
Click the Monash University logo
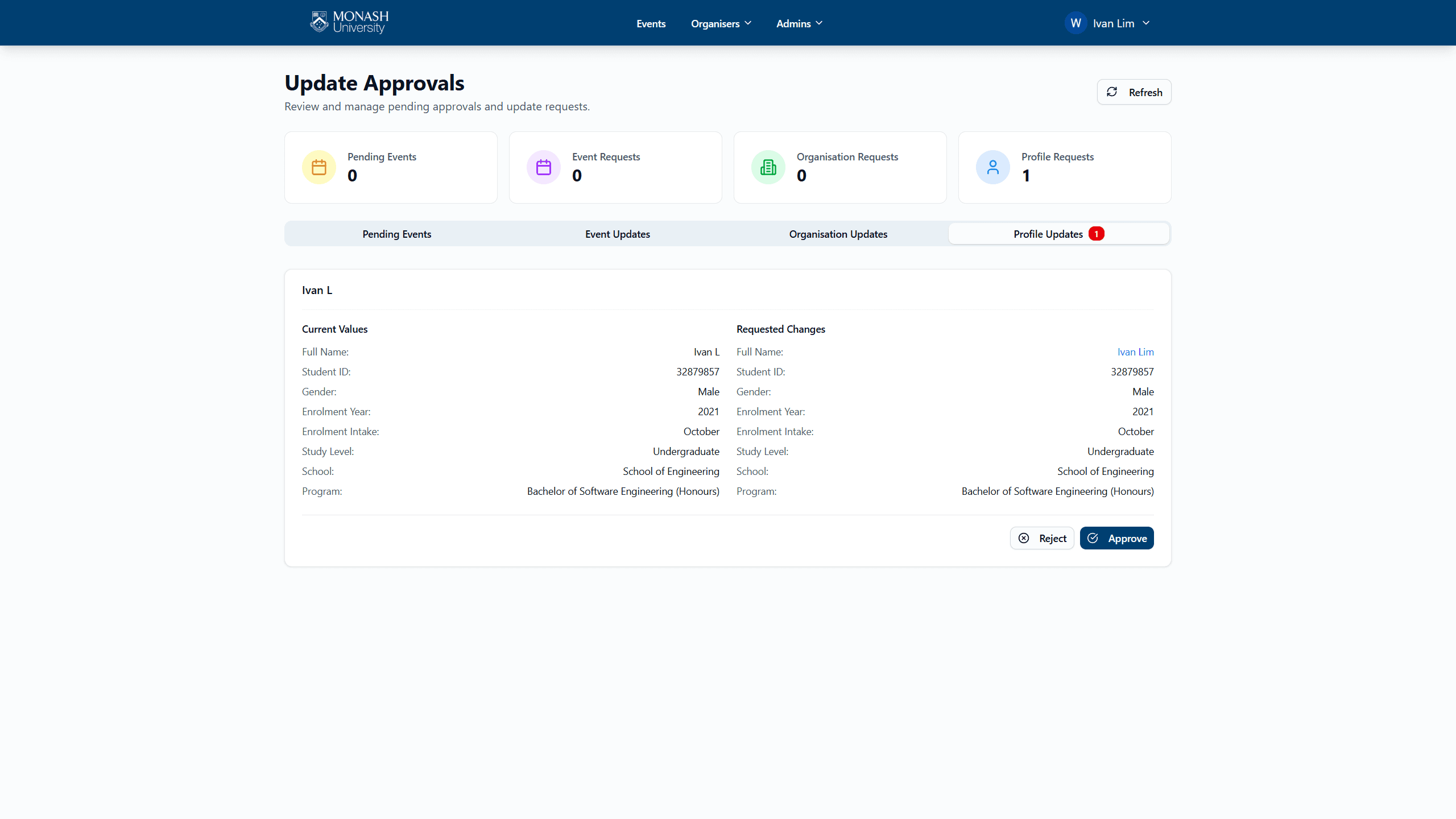349,23
